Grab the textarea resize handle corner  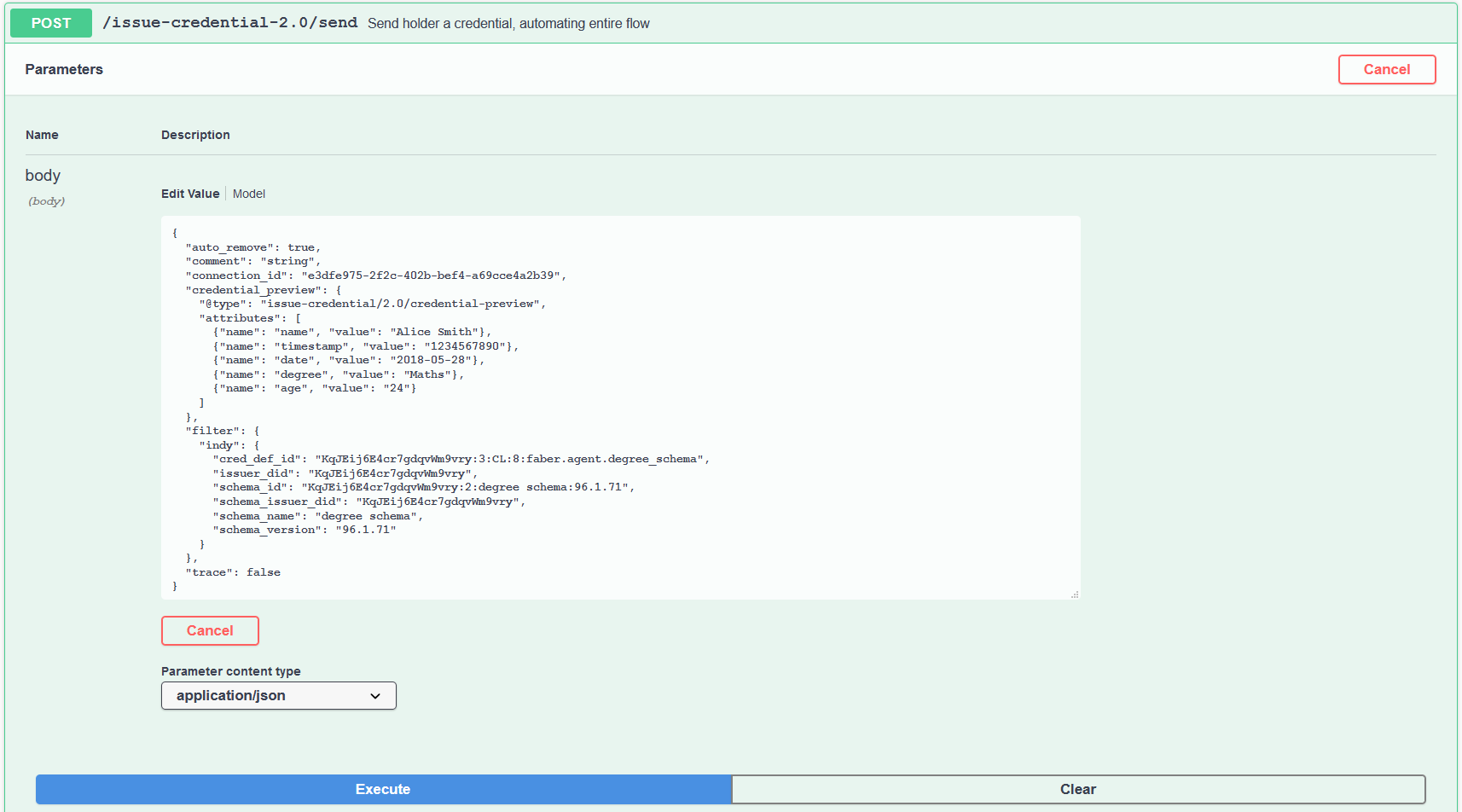(x=1075, y=594)
